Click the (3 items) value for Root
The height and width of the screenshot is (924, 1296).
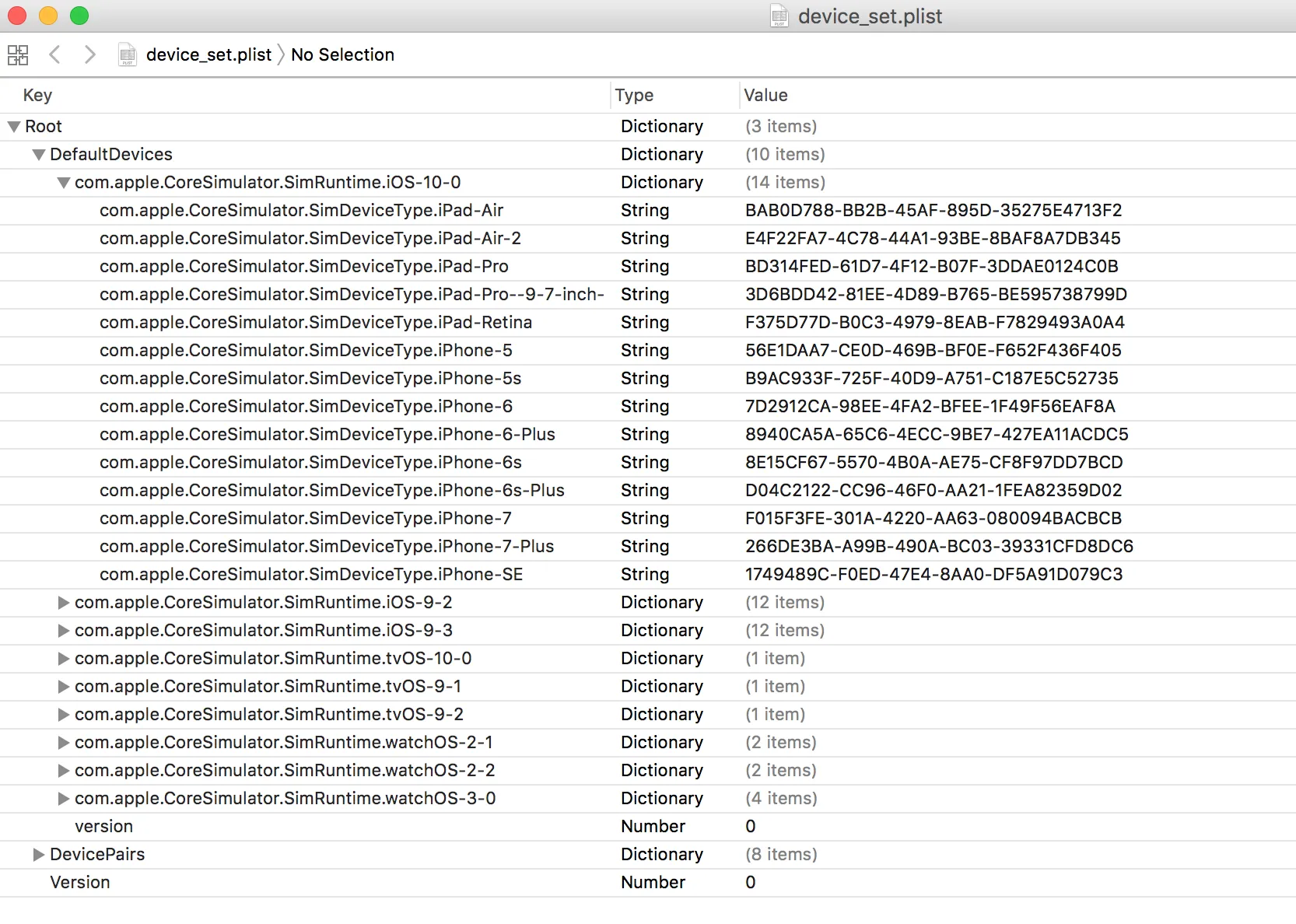(781, 126)
